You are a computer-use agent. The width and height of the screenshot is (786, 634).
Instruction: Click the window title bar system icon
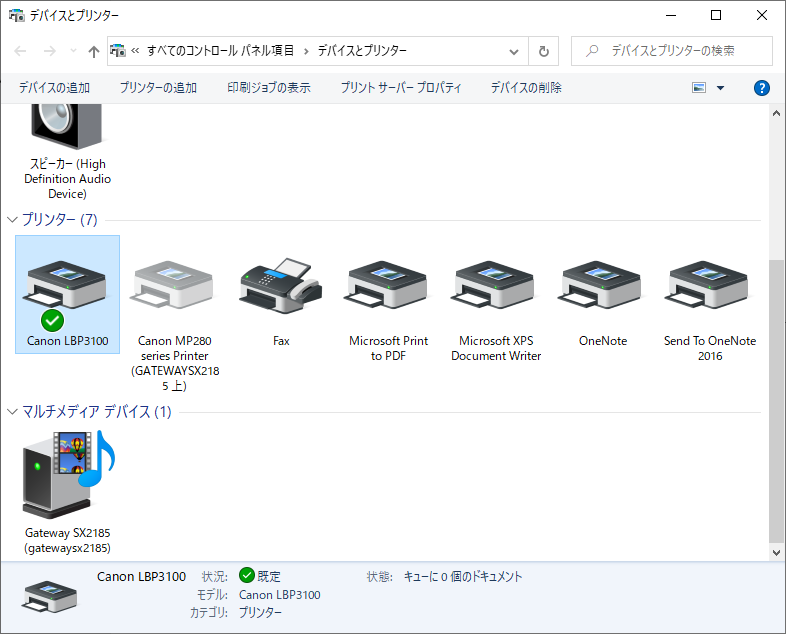coord(17,16)
